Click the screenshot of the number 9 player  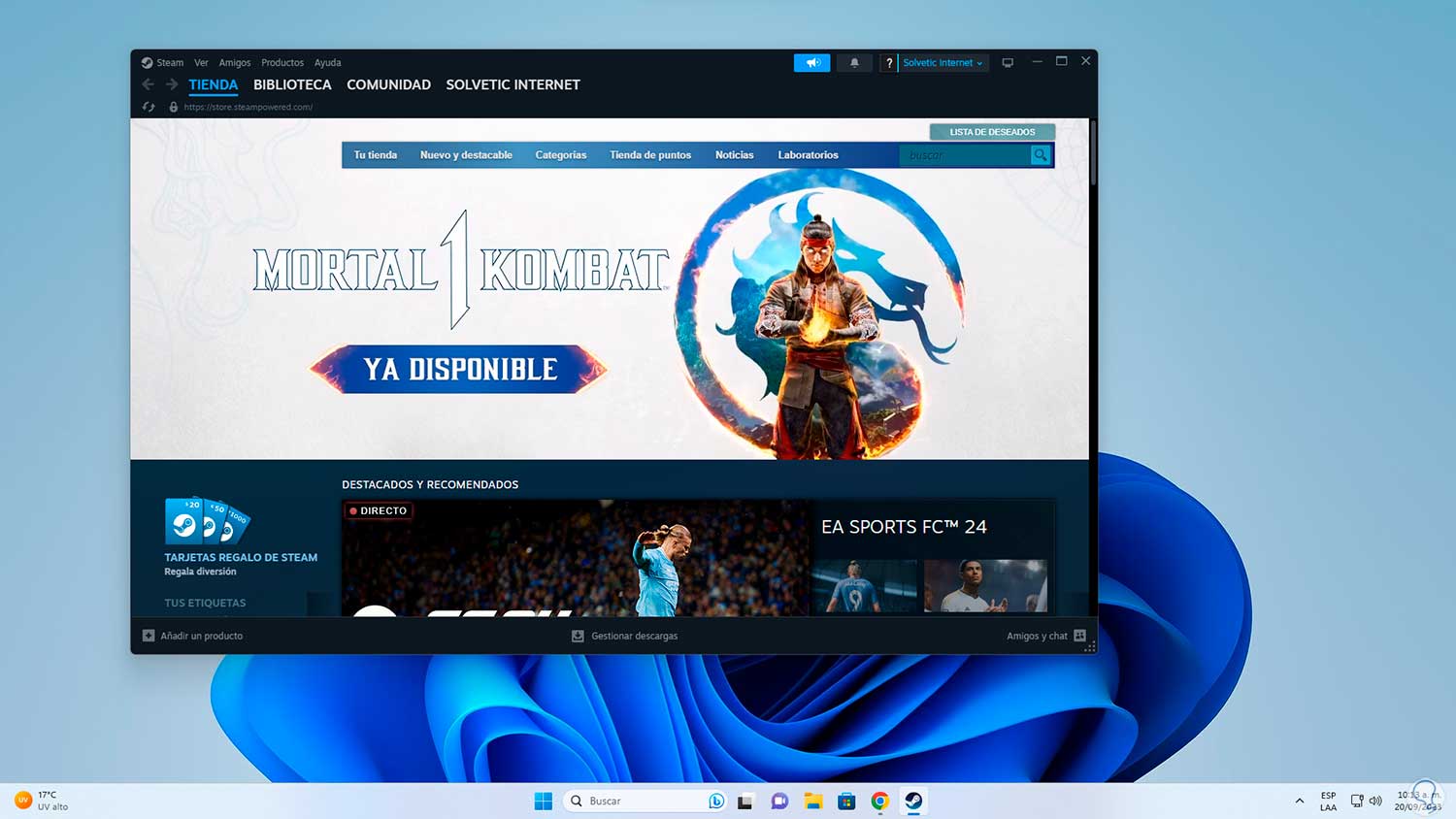[865, 585]
